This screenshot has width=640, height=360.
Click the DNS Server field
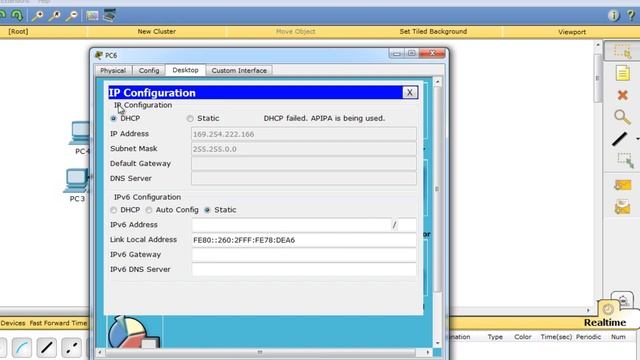304,178
